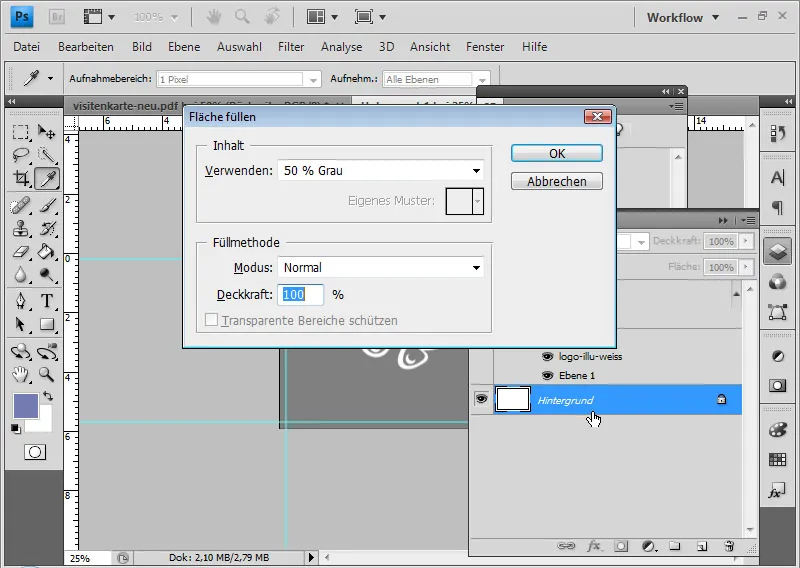800x568 pixels.
Task: Select the Brush tool
Action: tap(47, 205)
